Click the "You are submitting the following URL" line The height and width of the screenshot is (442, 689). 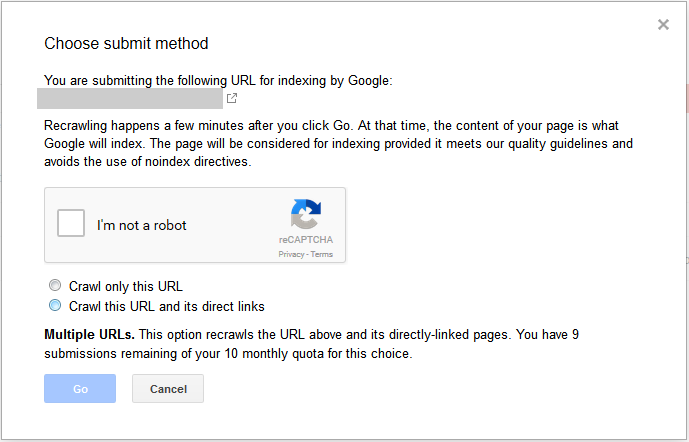[x=218, y=80]
